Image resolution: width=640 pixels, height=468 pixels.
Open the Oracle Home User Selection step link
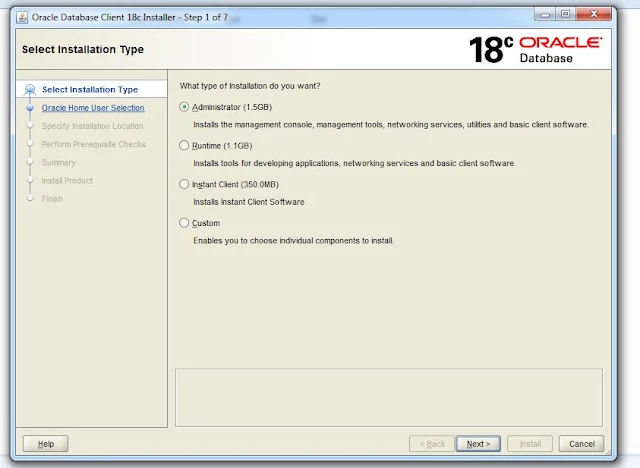93,108
